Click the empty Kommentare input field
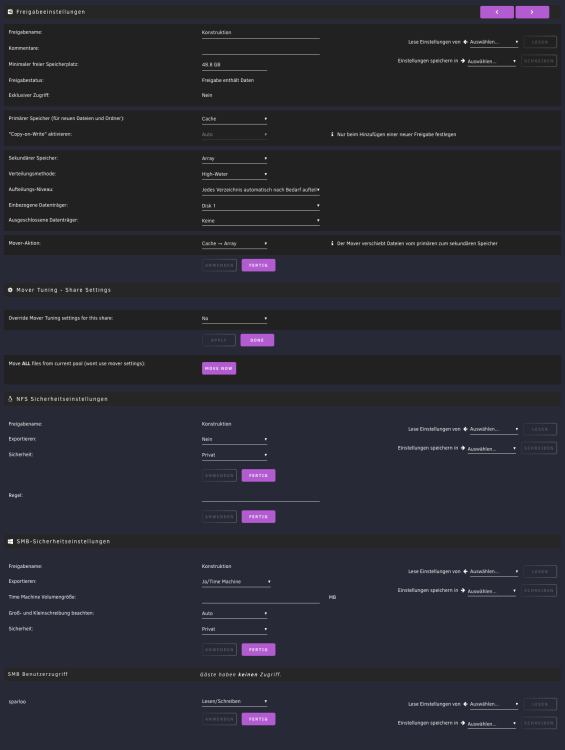This screenshot has width=565, height=750. 260,49
